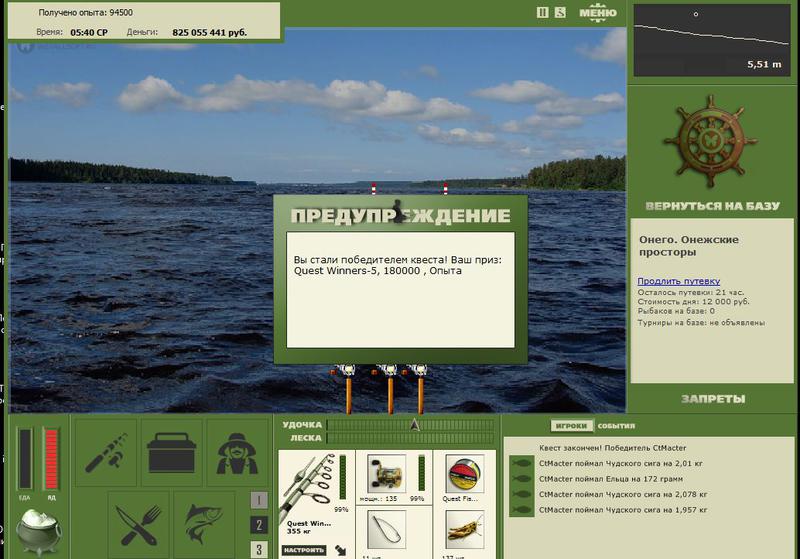Open the fishing rod tackle icon
This screenshot has width=800, height=559.
106,452
